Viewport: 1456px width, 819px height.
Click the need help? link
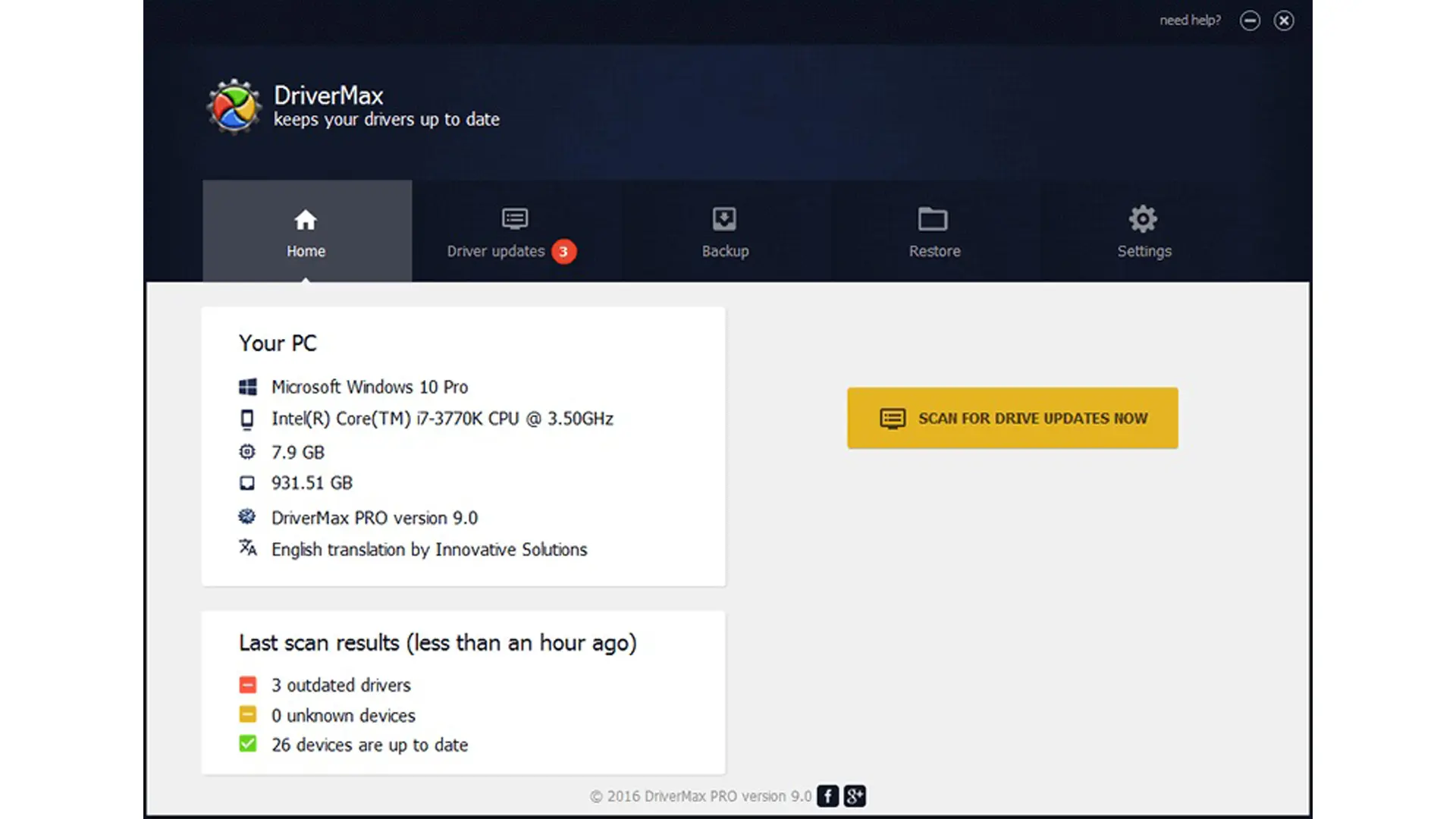(1190, 20)
